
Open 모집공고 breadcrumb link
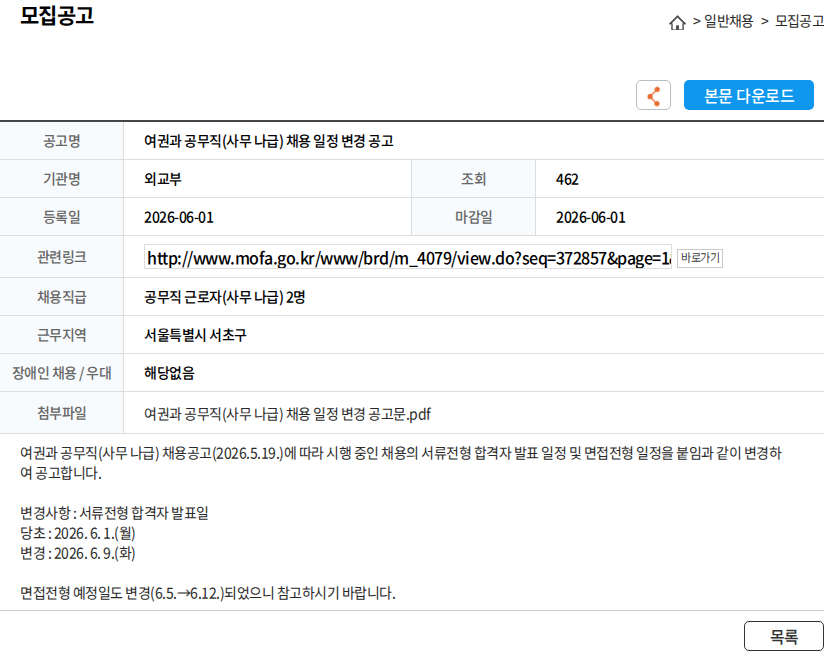pos(799,21)
